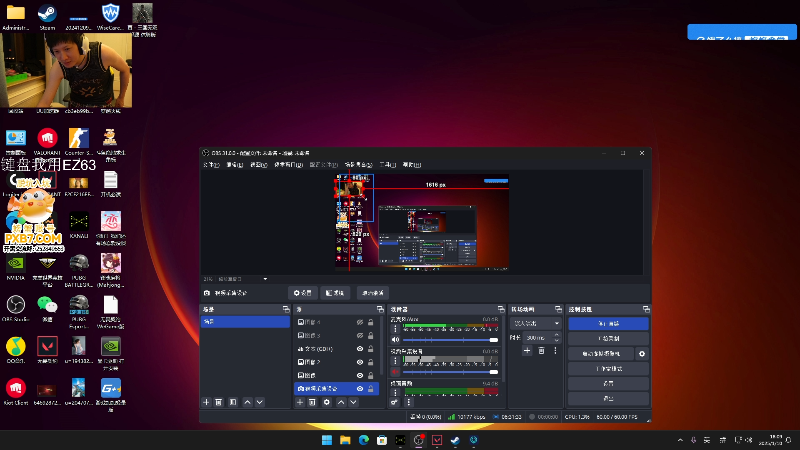Image resolution: width=800 pixels, height=450 pixels.
Task: Decrease transition duration with down arrow
Action: 557,340
